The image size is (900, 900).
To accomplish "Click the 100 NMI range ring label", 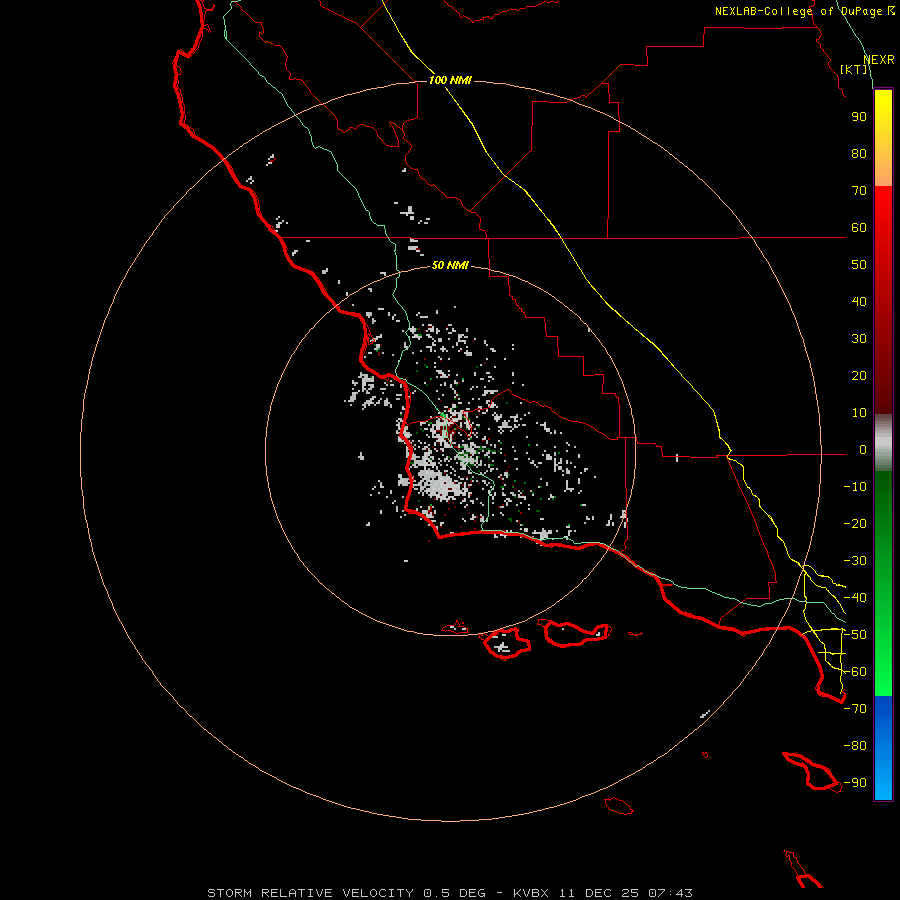I will pyautogui.click(x=450, y=80).
